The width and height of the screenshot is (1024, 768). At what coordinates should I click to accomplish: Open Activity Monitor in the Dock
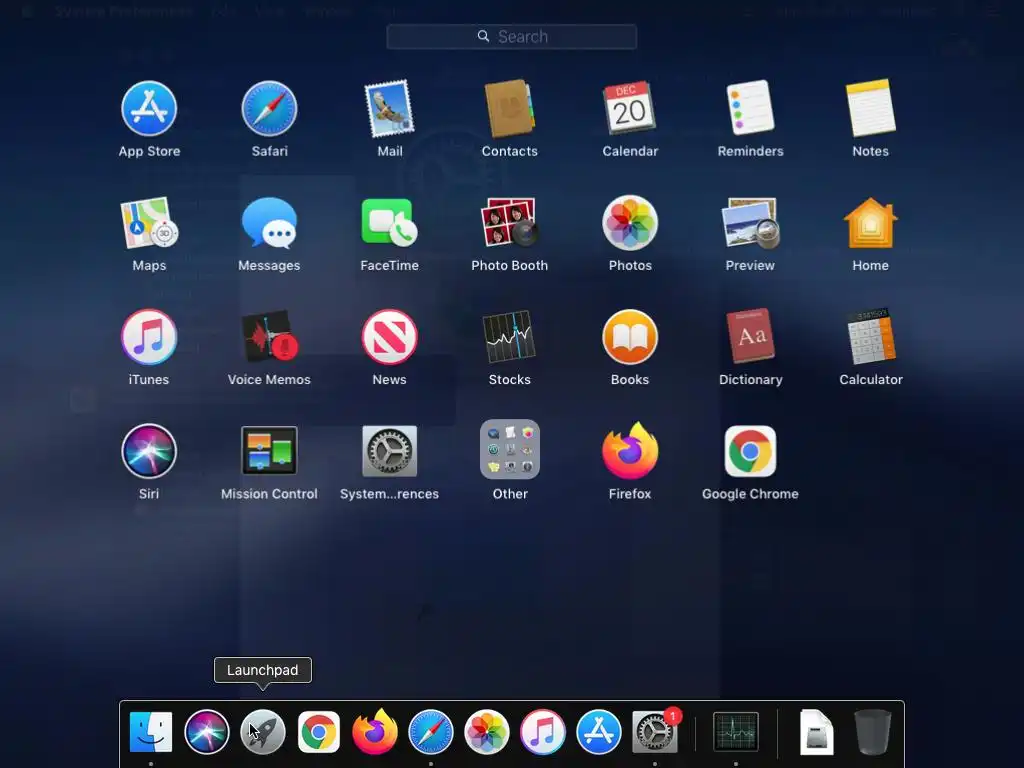coord(736,732)
